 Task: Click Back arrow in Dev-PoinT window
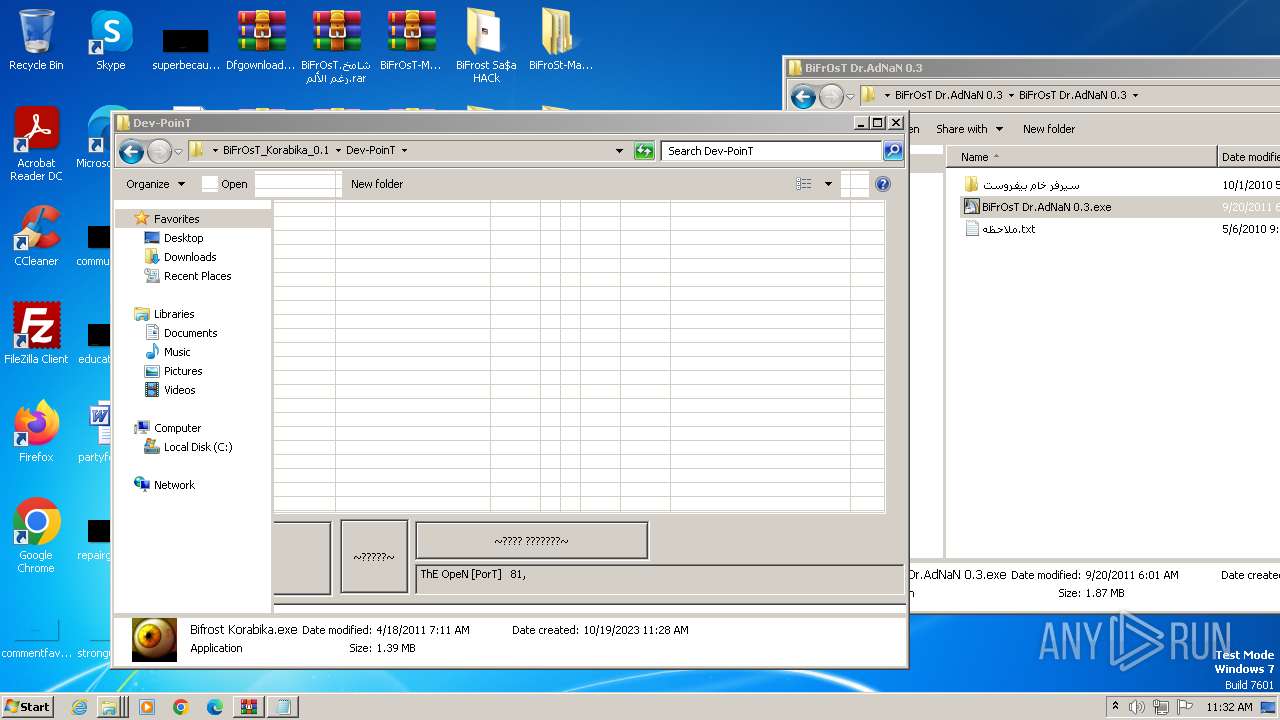131,152
